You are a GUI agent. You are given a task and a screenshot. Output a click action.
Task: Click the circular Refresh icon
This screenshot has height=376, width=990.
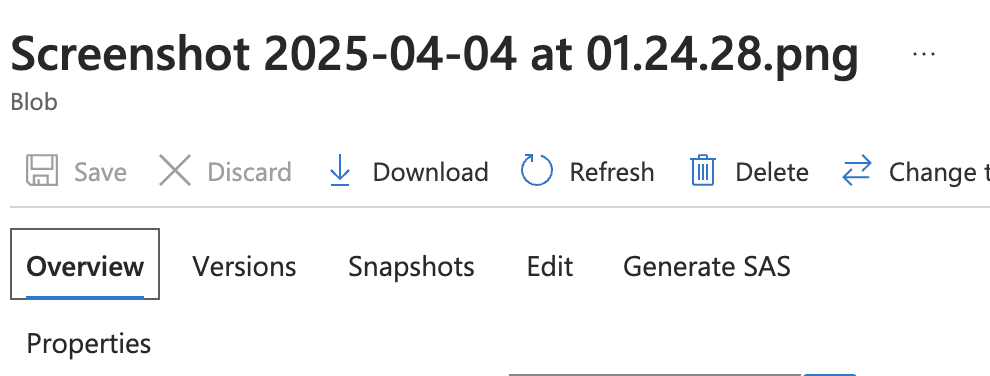pyautogui.click(x=537, y=170)
